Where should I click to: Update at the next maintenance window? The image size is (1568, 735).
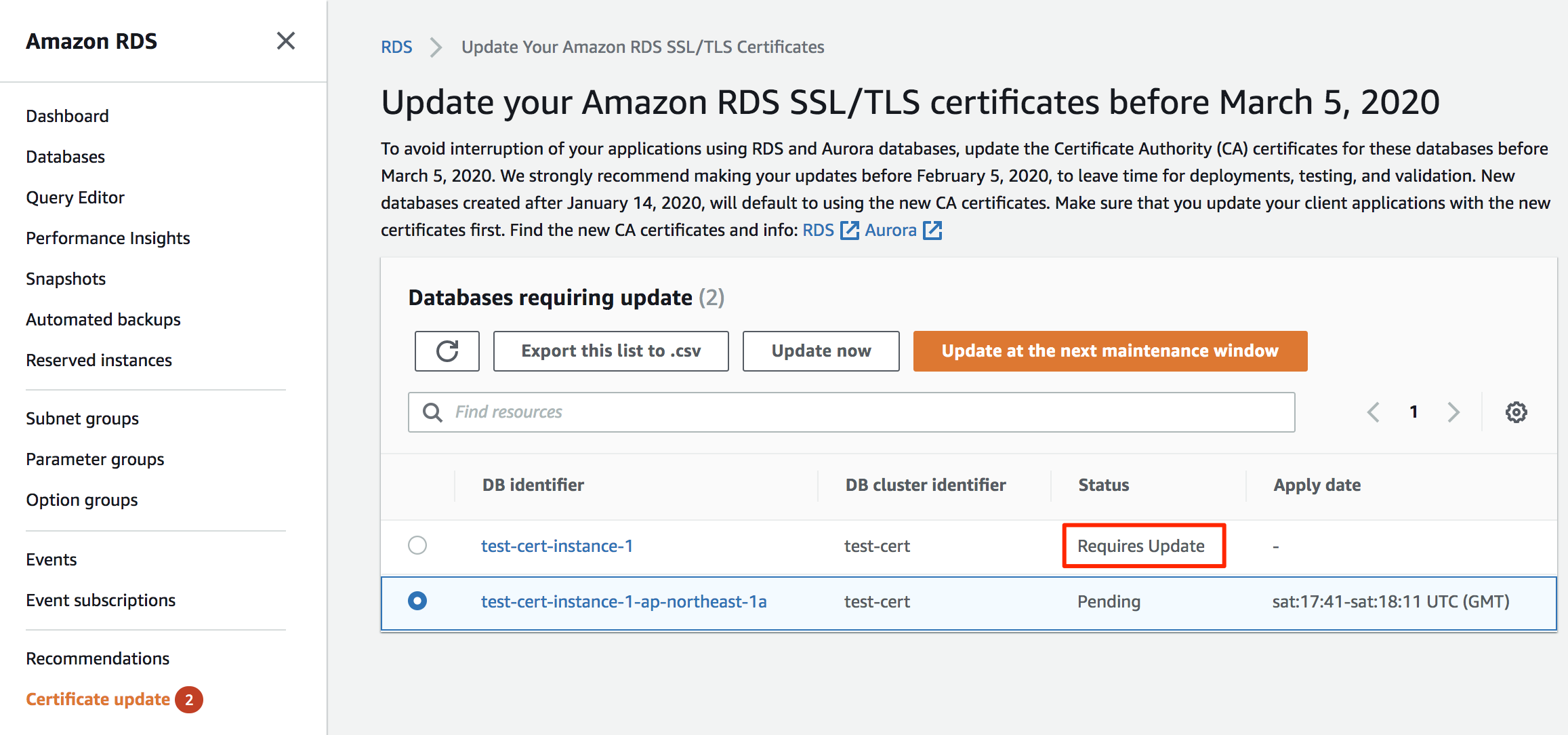[x=1109, y=351]
